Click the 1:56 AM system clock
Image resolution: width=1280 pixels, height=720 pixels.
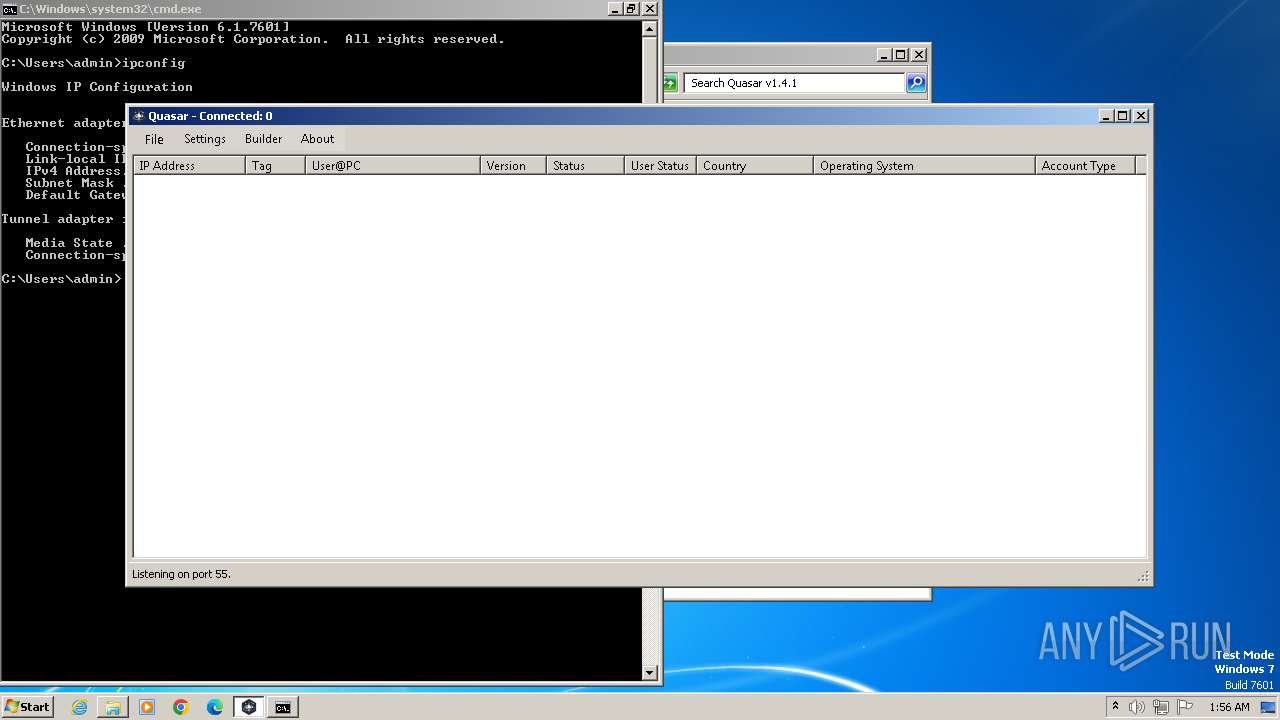point(1229,707)
